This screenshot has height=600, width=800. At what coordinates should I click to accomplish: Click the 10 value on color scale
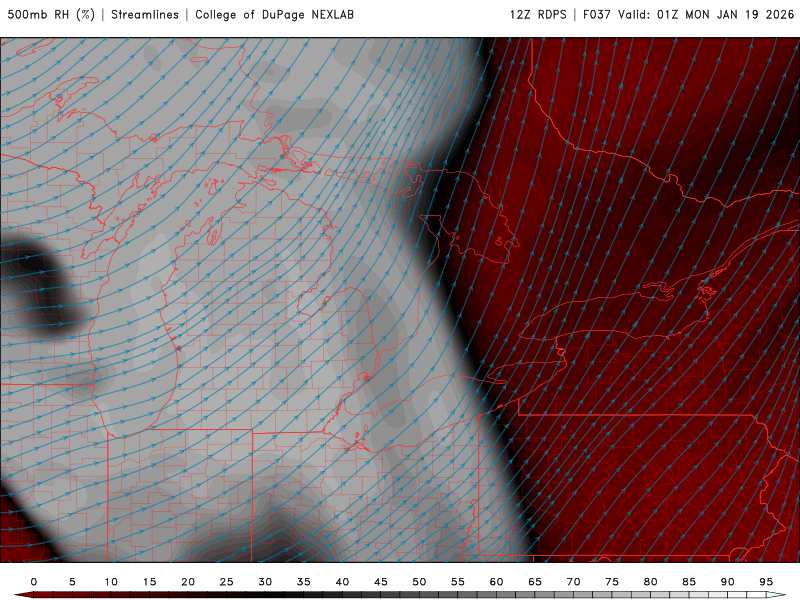click(x=111, y=582)
